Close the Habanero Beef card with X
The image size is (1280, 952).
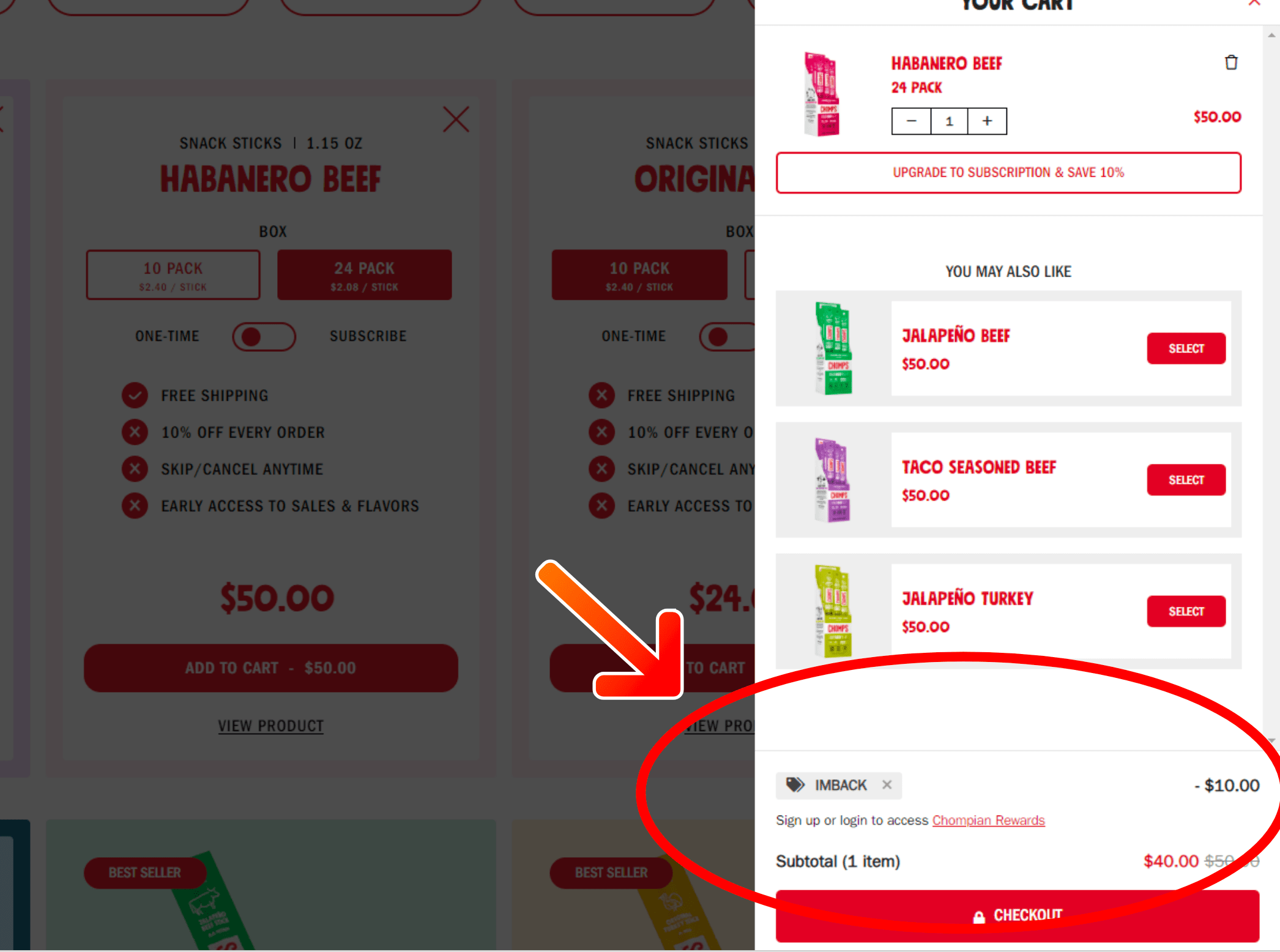[x=456, y=119]
